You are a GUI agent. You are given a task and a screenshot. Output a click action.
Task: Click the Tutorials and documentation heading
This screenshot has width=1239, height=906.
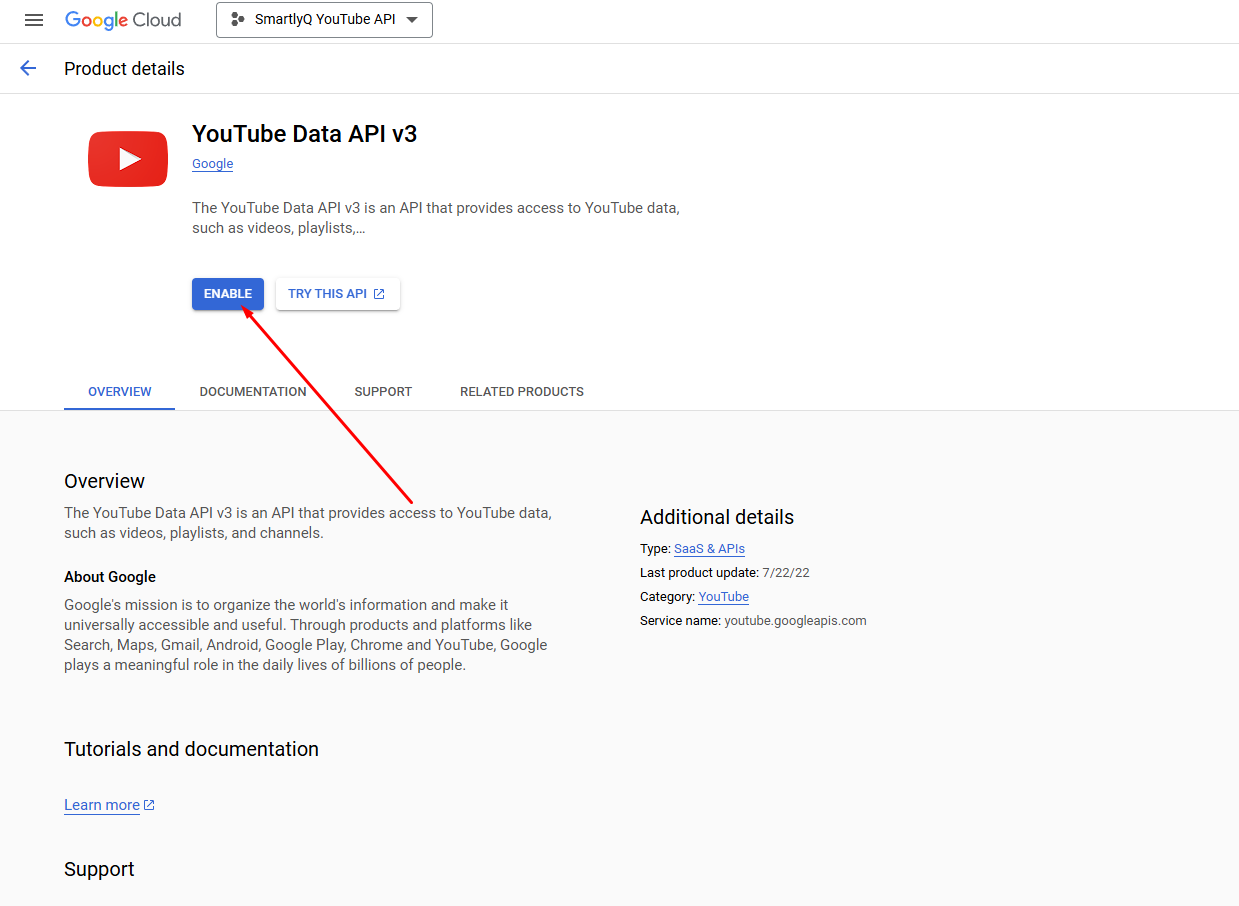tap(191, 749)
